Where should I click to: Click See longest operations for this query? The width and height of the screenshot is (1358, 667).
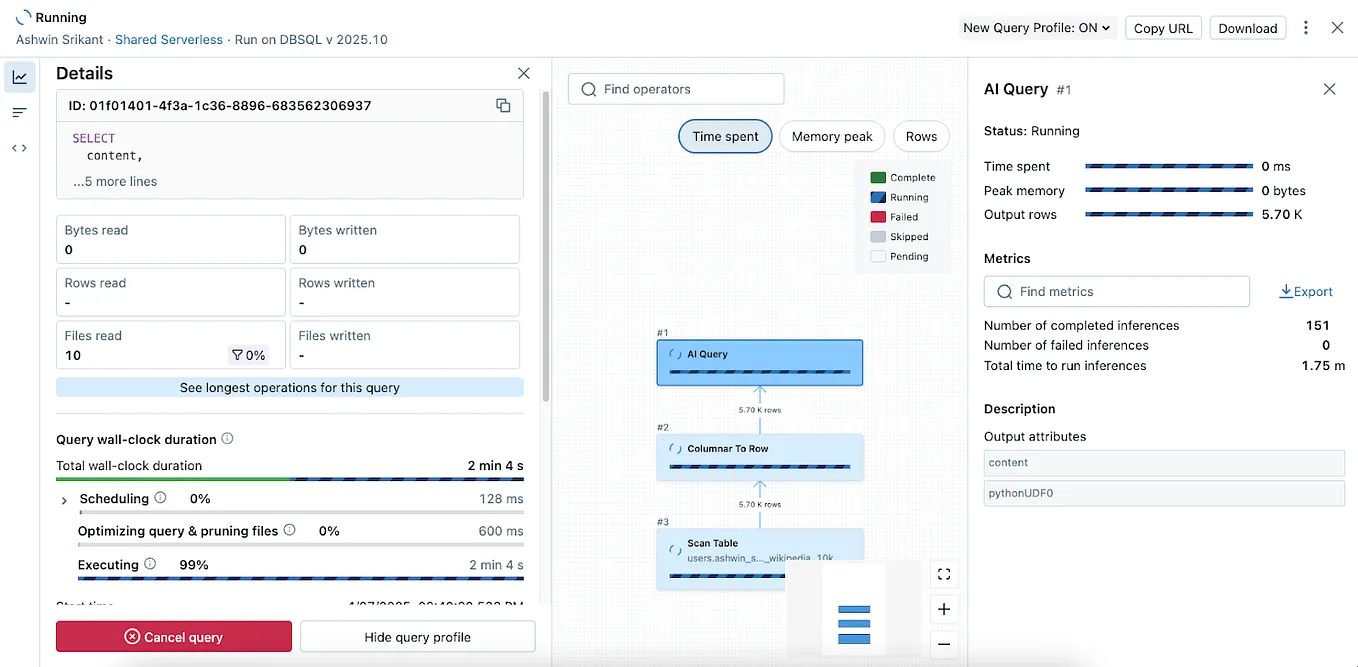tap(289, 387)
